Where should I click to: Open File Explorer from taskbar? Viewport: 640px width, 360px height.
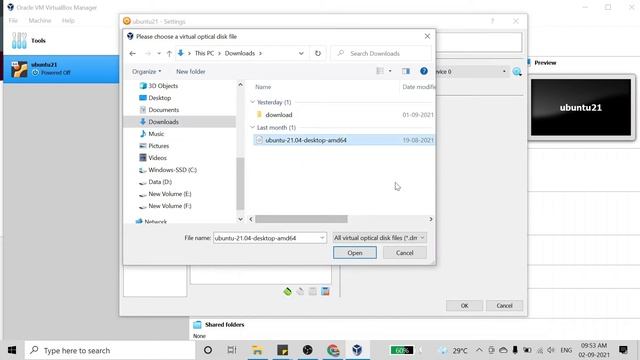257,350
